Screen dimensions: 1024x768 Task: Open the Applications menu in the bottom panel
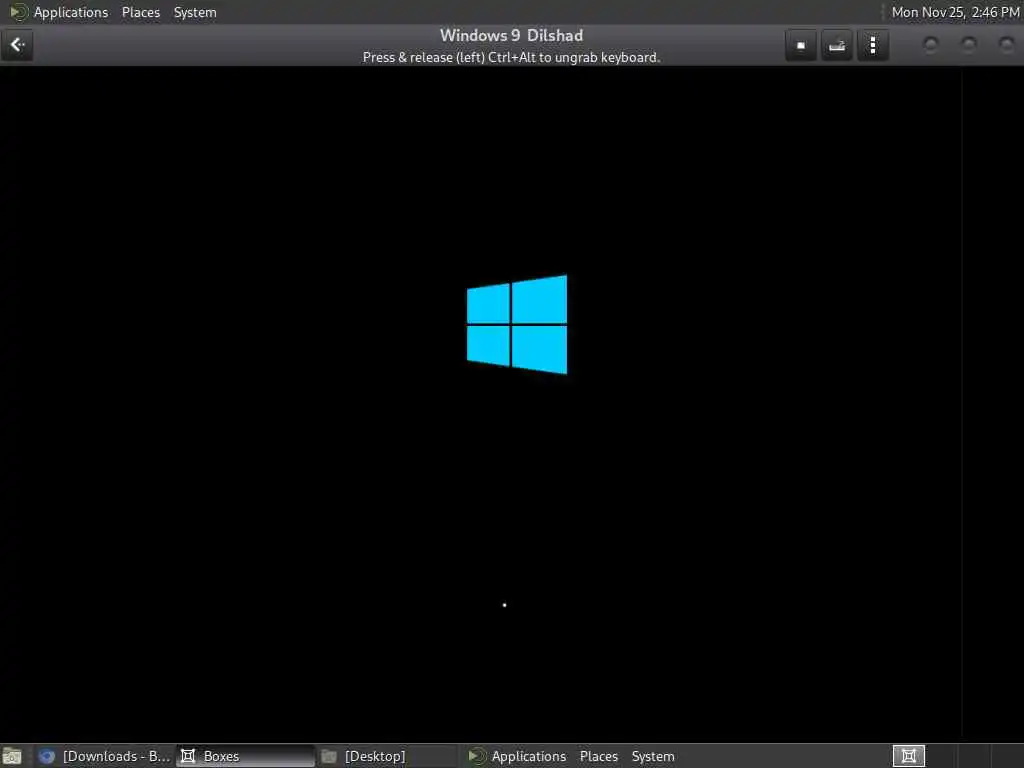coord(528,756)
